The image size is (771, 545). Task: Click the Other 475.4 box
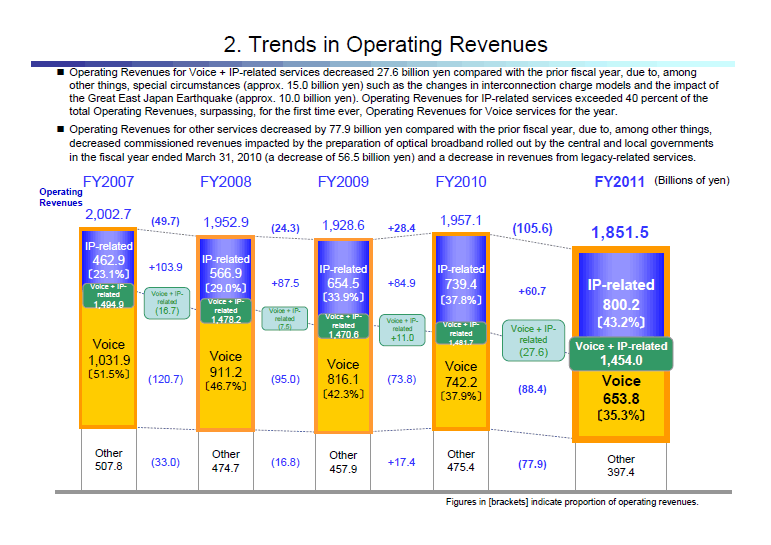[x=461, y=460]
